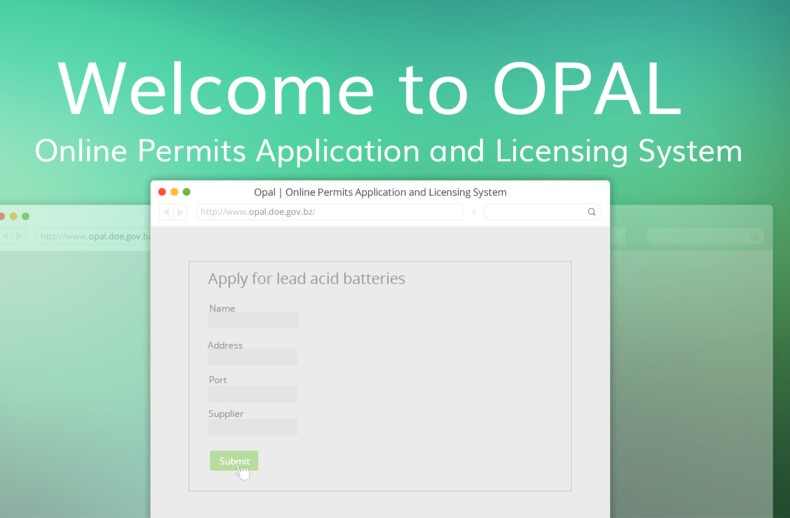Click the green maximize window dot
The height and width of the screenshot is (518, 790).
[x=186, y=192]
